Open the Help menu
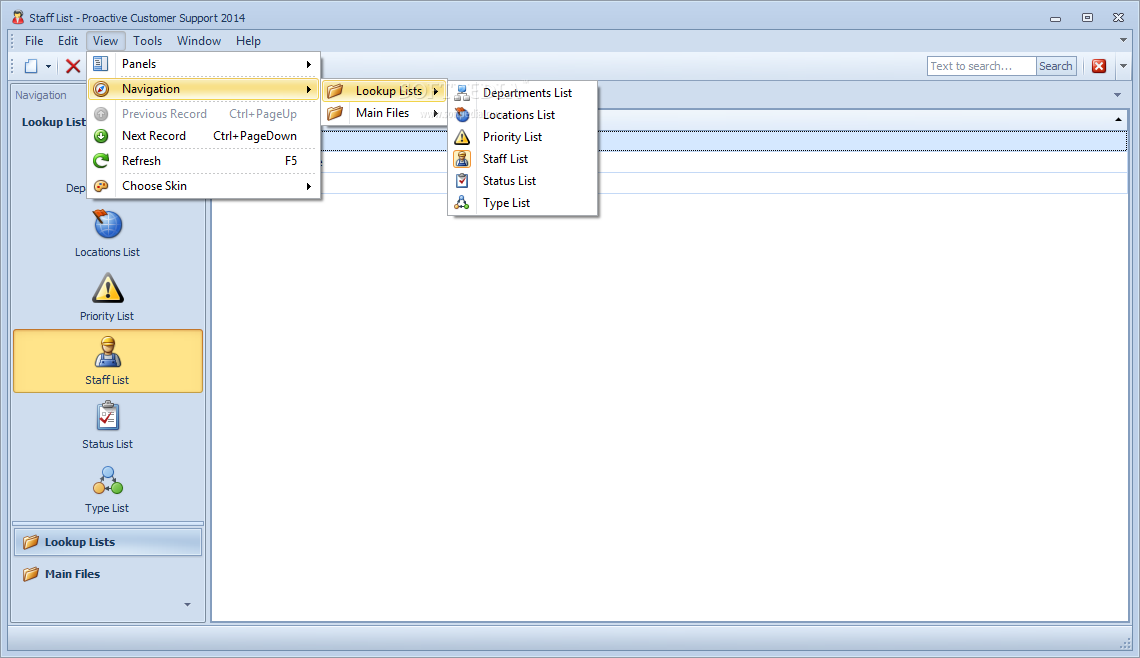Image resolution: width=1140 pixels, height=658 pixels. [248, 41]
